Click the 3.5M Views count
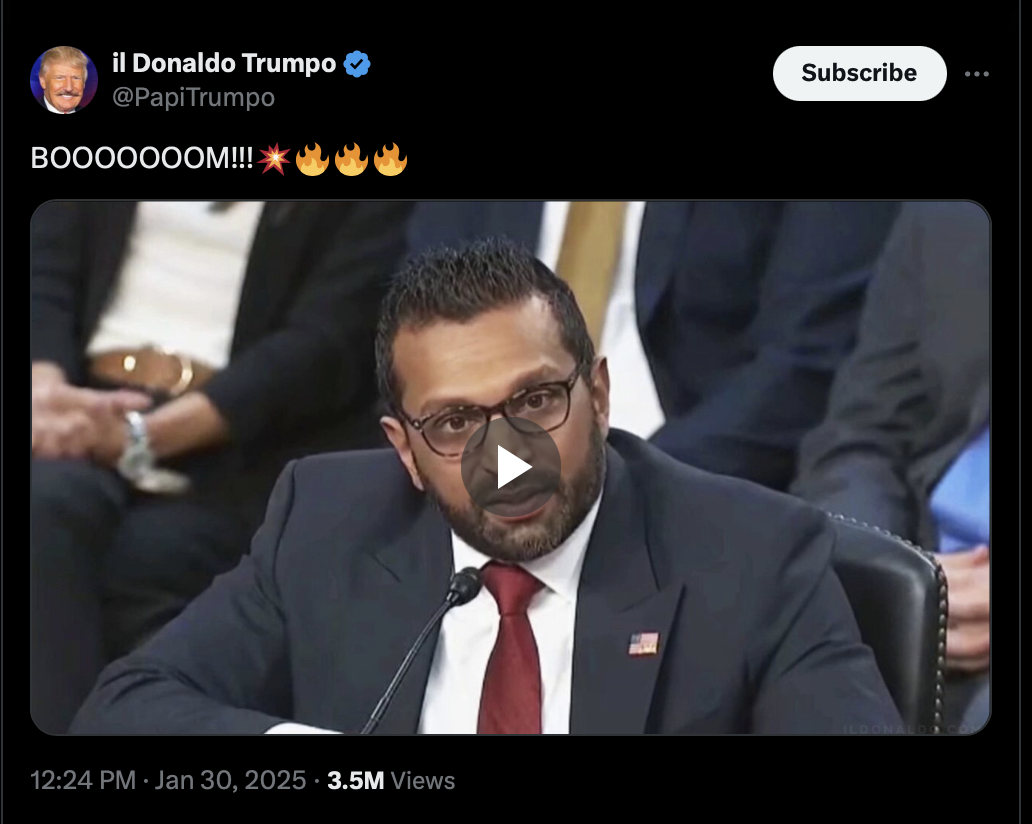Screen dimensions: 1032x824 tap(391, 781)
